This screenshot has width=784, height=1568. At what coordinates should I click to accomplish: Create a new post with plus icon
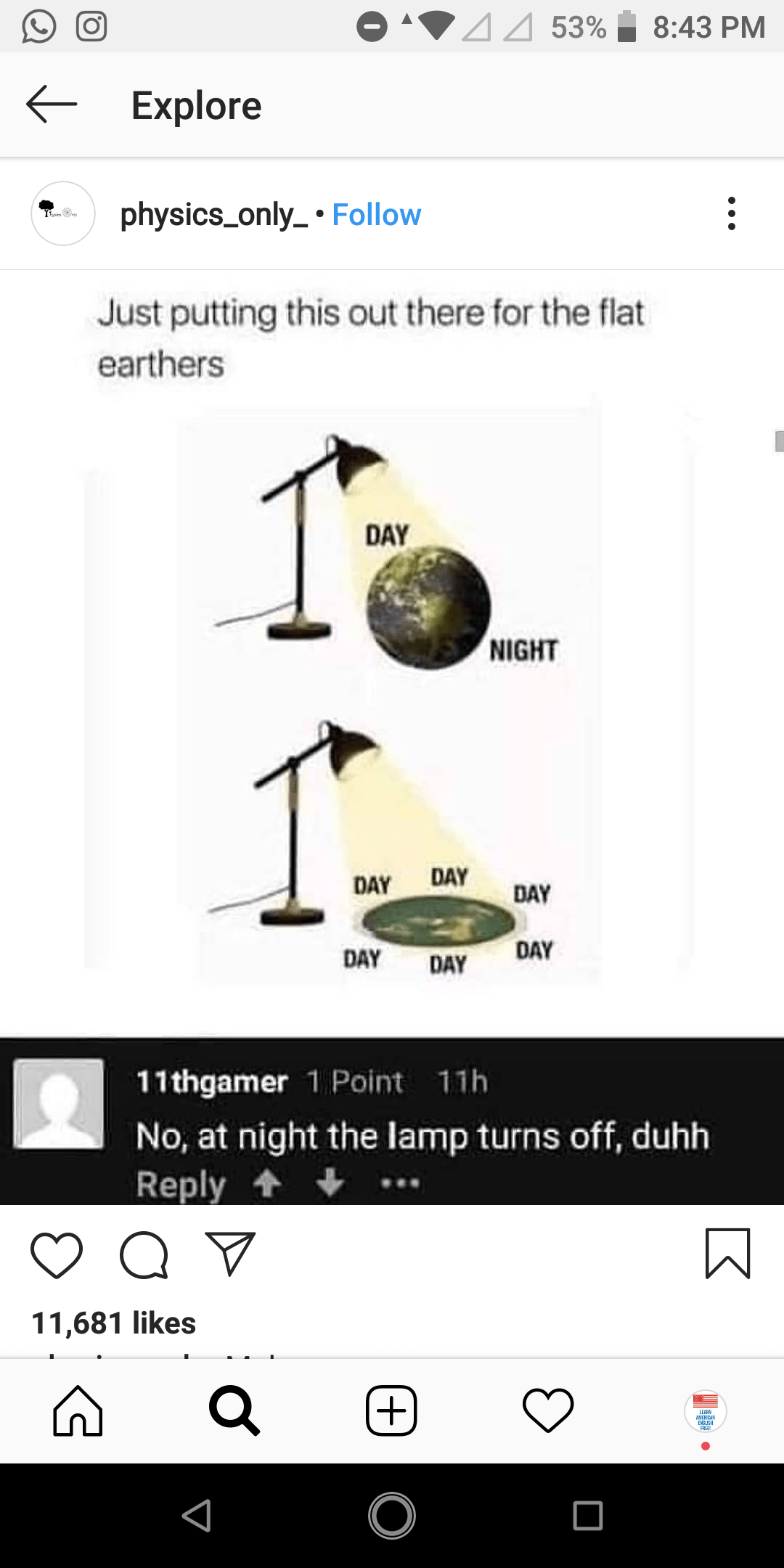click(391, 1410)
